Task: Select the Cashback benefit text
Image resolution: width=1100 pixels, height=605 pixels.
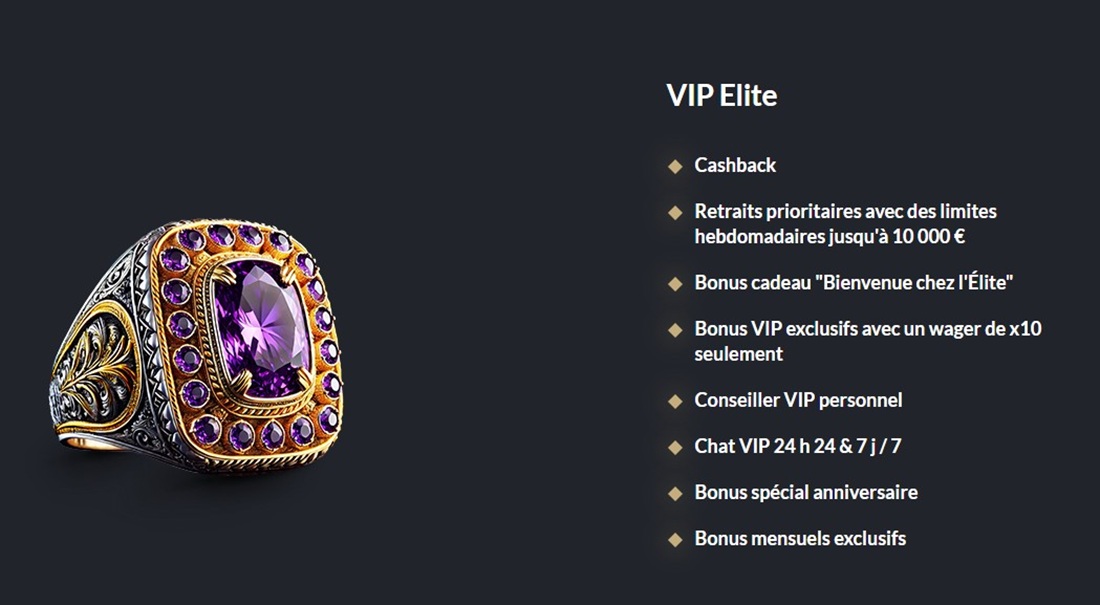Action: [735, 165]
